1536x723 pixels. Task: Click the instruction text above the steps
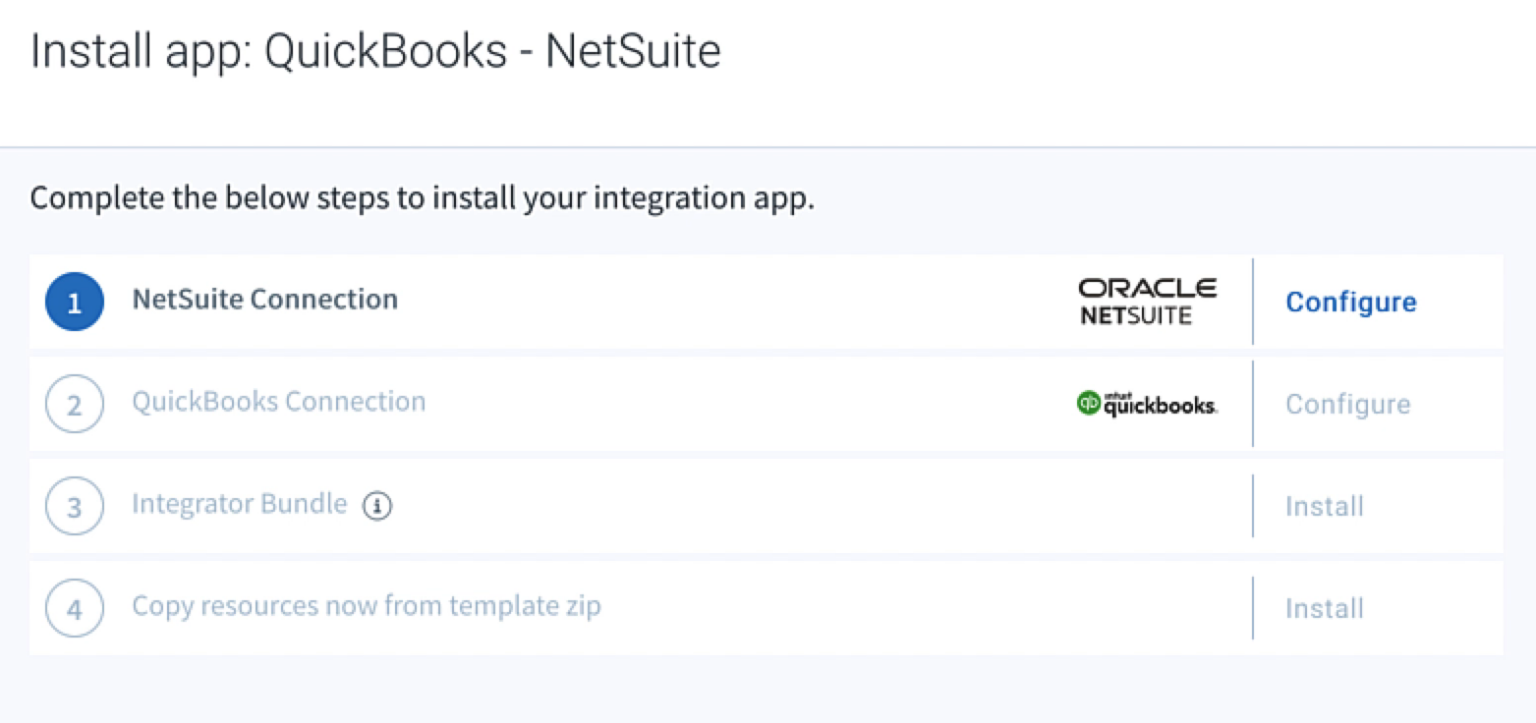pyautogui.click(x=422, y=197)
